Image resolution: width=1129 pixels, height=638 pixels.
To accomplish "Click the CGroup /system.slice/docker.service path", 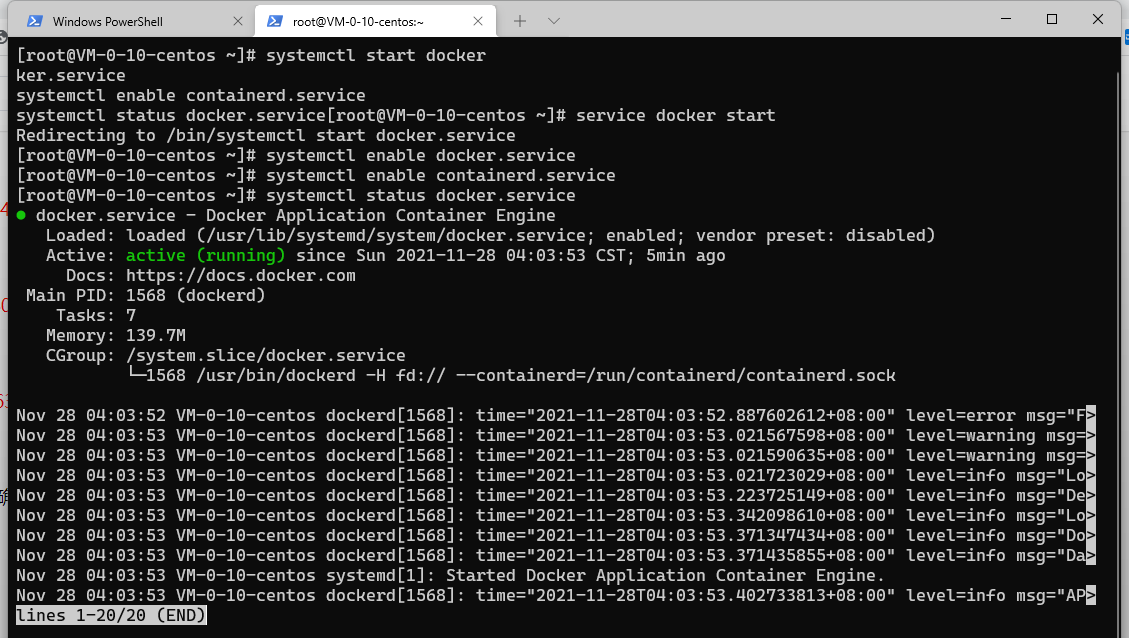I will point(266,356).
